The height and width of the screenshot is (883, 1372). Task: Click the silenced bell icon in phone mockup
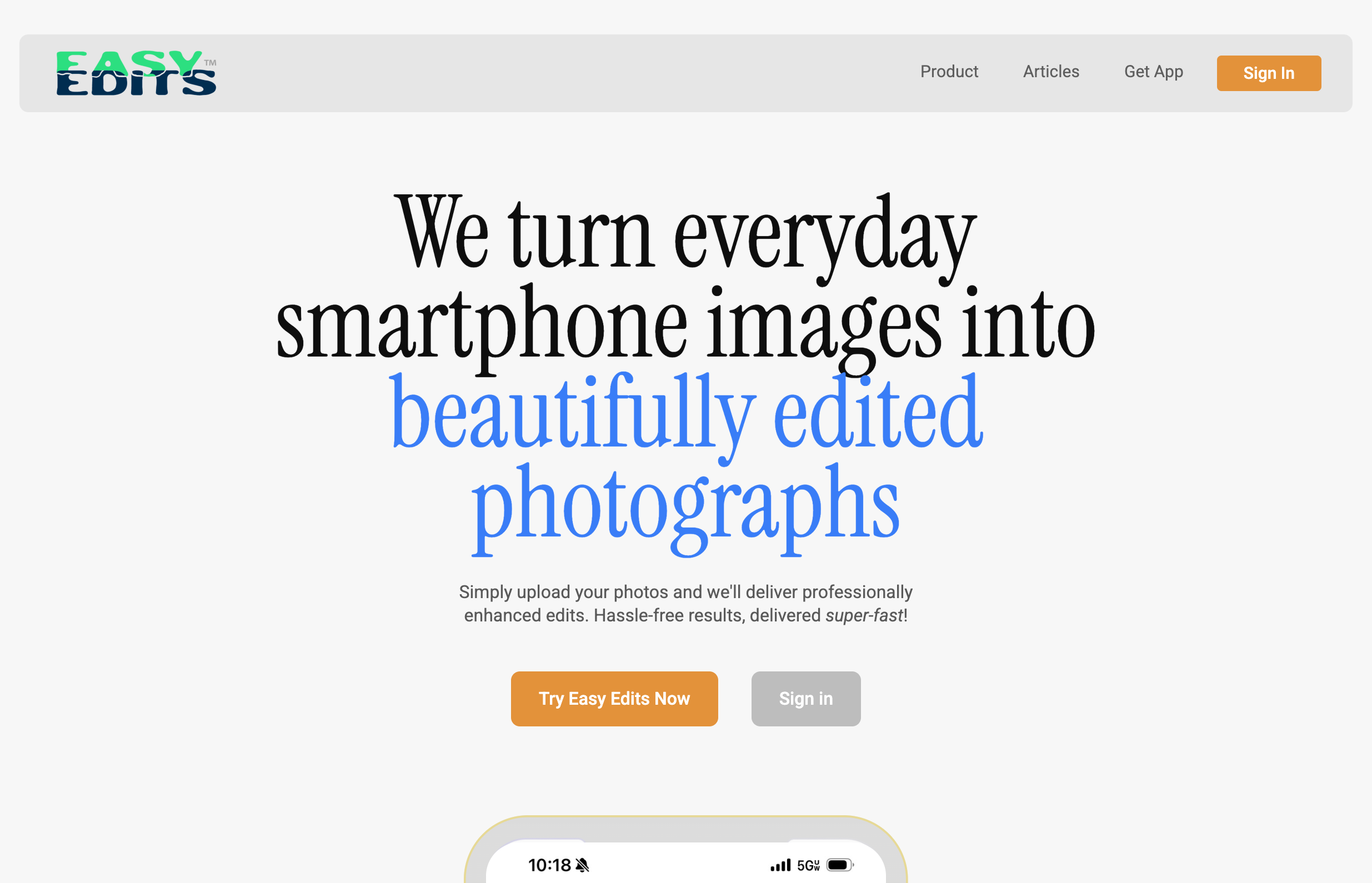(x=582, y=865)
